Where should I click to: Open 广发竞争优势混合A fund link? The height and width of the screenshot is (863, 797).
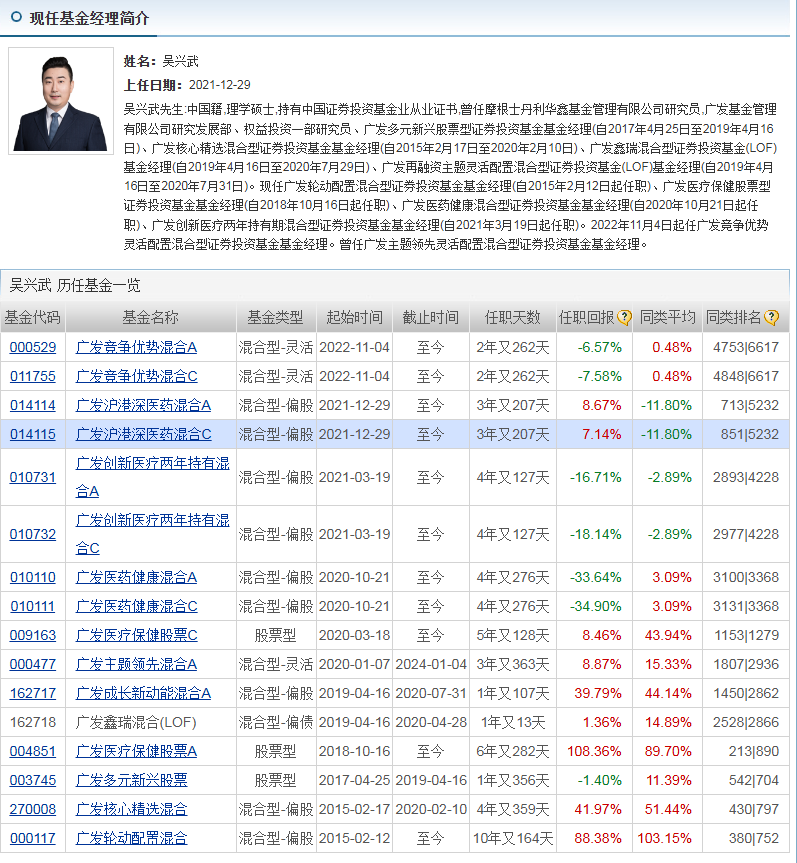[137, 347]
